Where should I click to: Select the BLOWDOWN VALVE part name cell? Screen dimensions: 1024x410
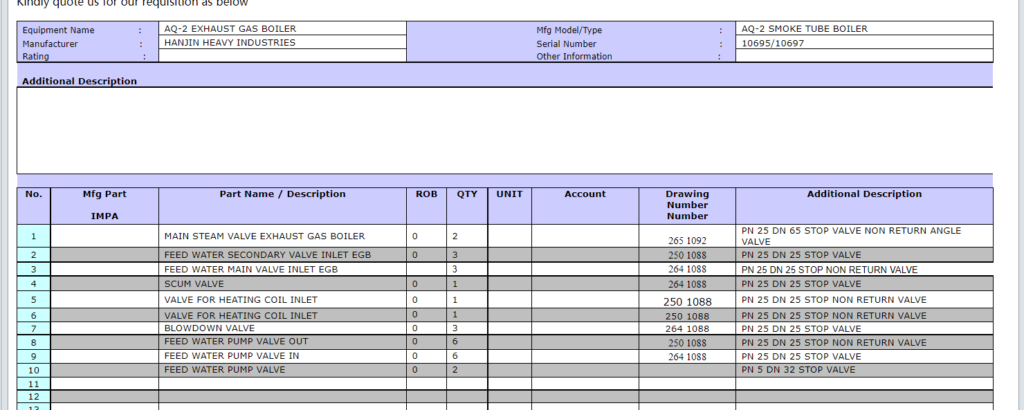tap(282, 328)
